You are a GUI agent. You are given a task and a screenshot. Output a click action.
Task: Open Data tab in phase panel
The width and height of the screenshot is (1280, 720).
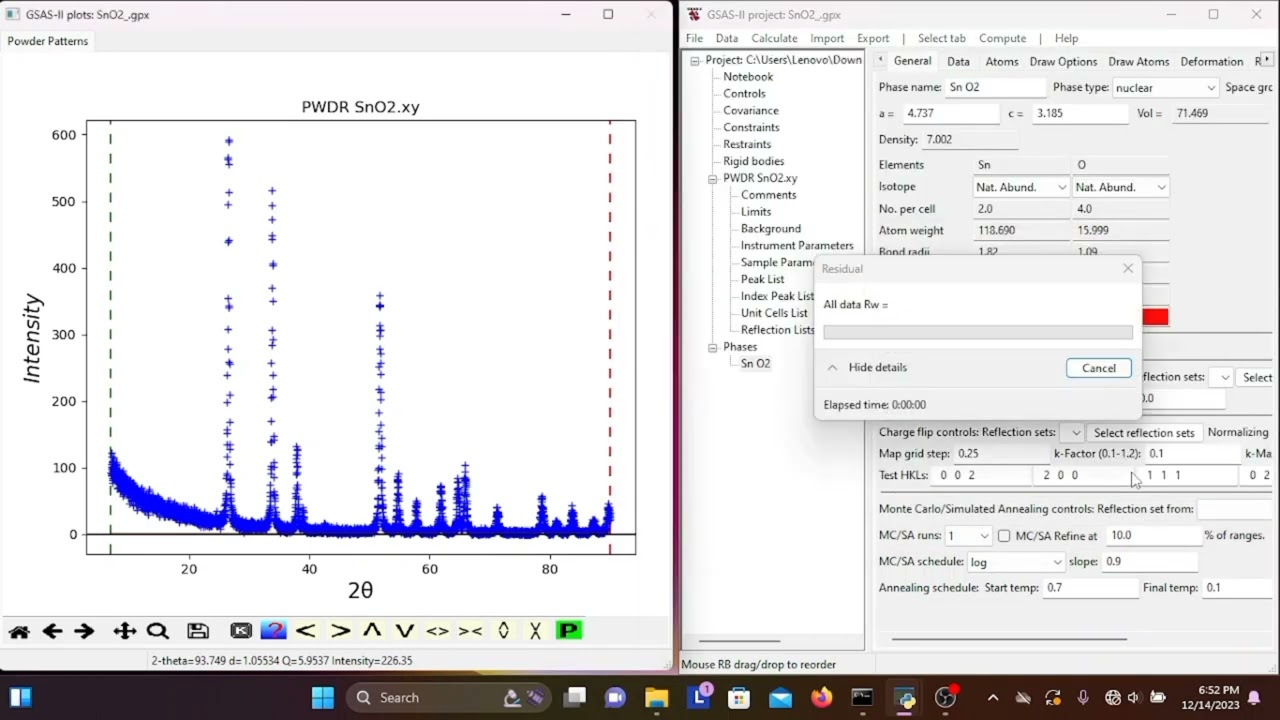pyautogui.click(x=958, y=61)
